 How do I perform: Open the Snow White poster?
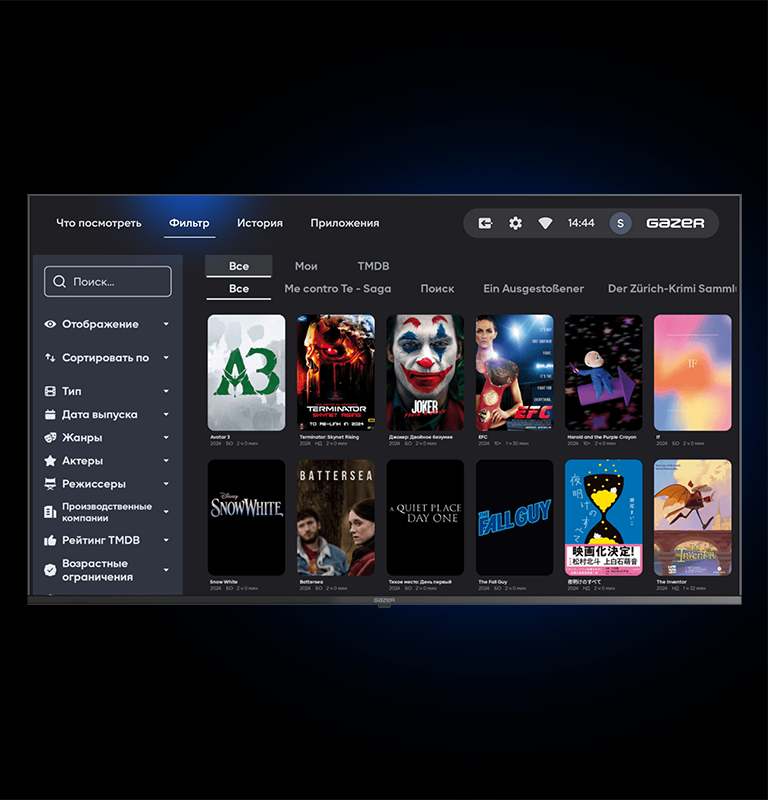point(246,517)
